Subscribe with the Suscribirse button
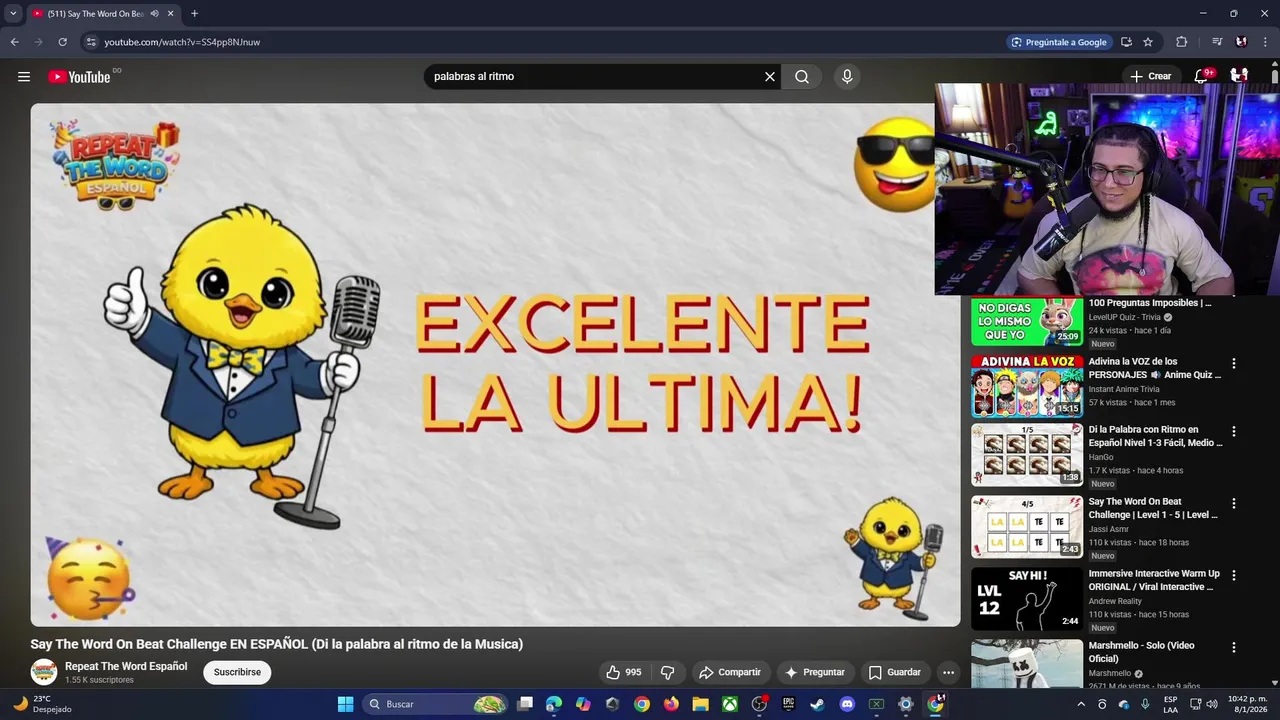 [x=237, y=672]
